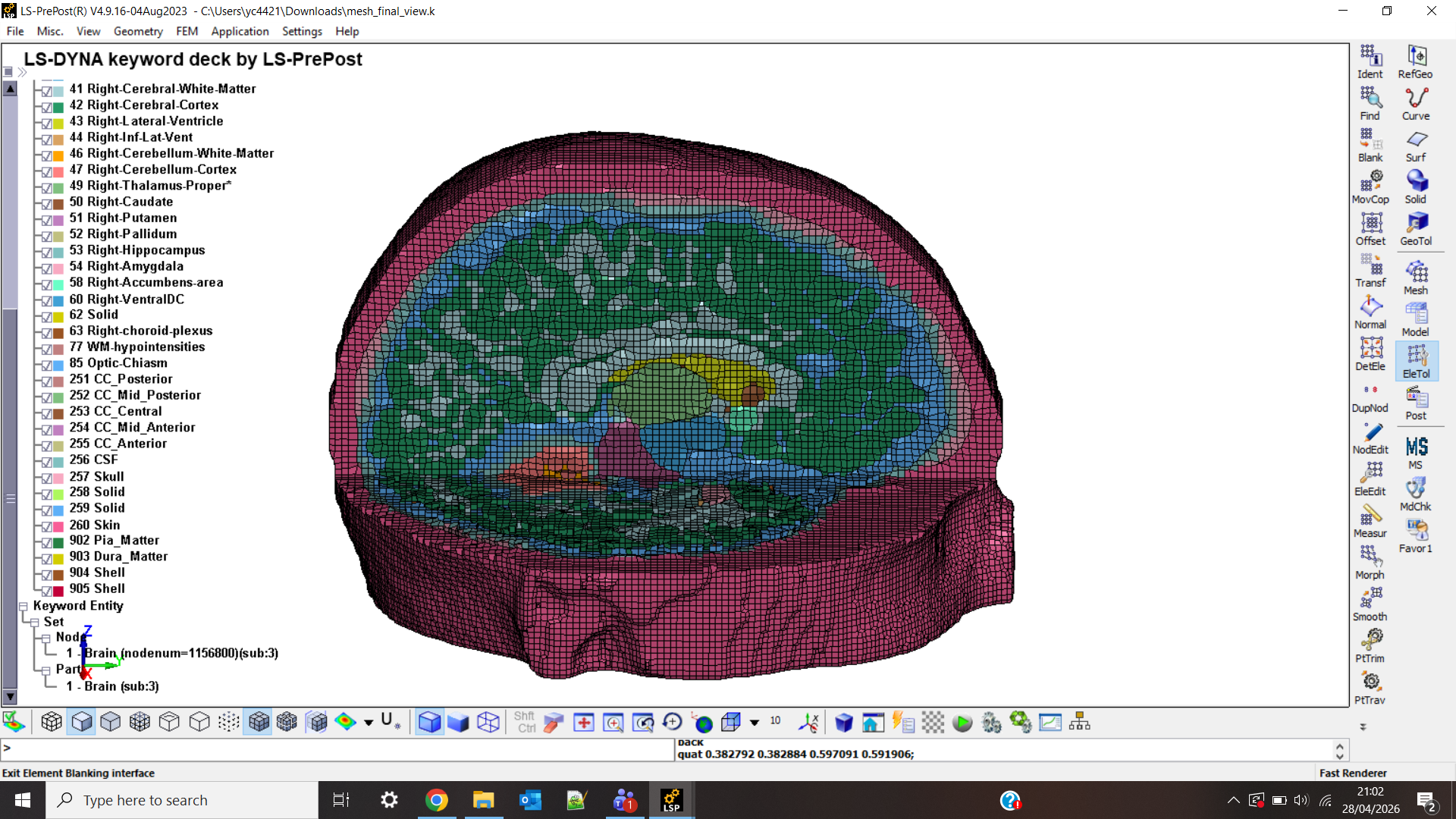Open the Find tool
This screenshot has height=819, width=1456.
tap(1370, 103)
